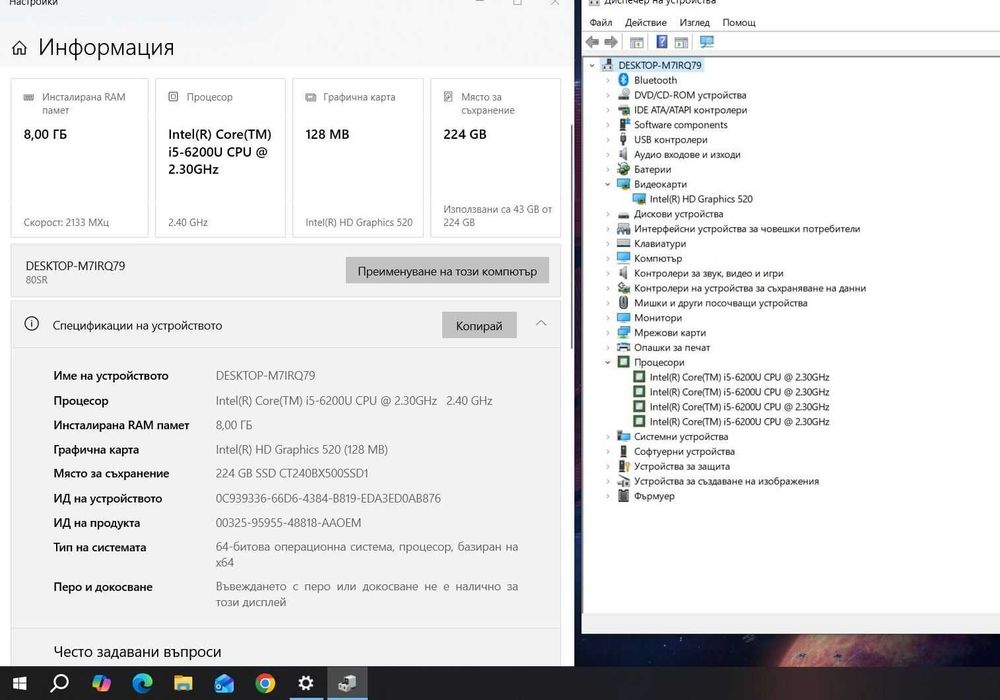The image size is (1000, 700).
Task: Open the Действие menu
Action: 645,22
